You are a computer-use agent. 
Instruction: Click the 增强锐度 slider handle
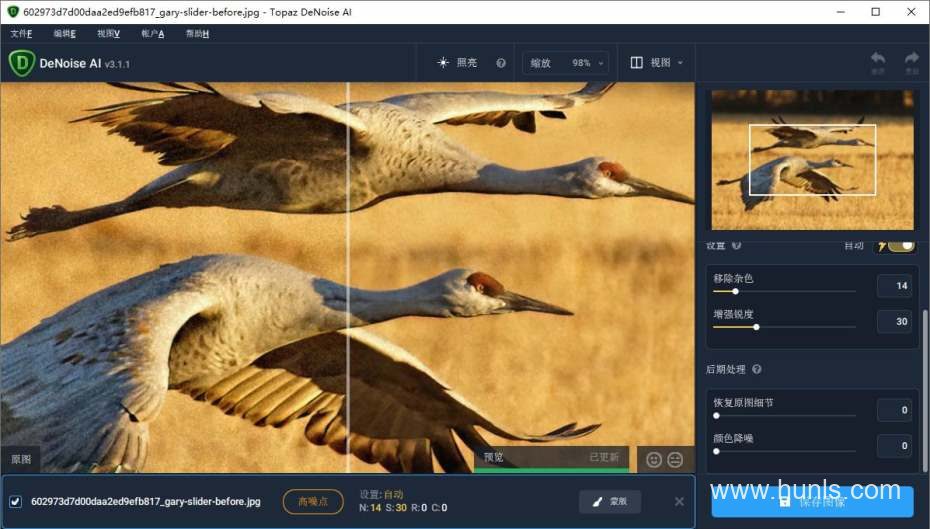coord(756,327)
